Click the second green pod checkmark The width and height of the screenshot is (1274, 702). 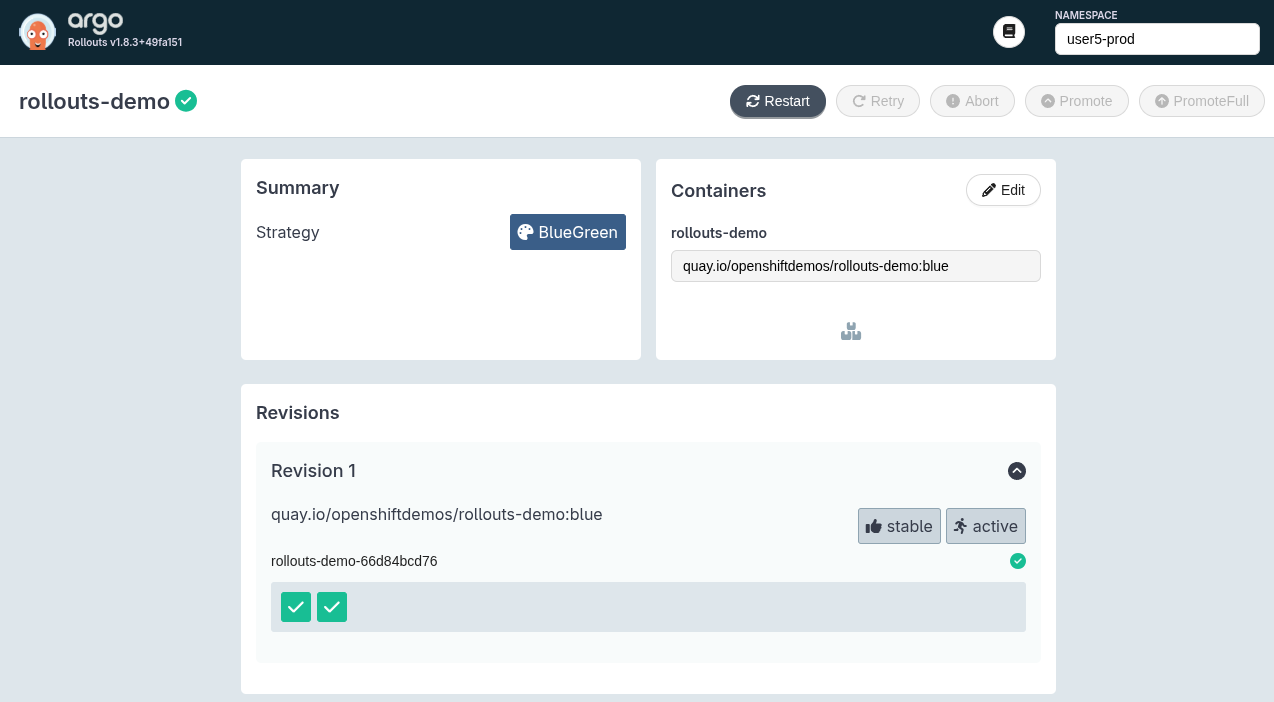(332, 607)
